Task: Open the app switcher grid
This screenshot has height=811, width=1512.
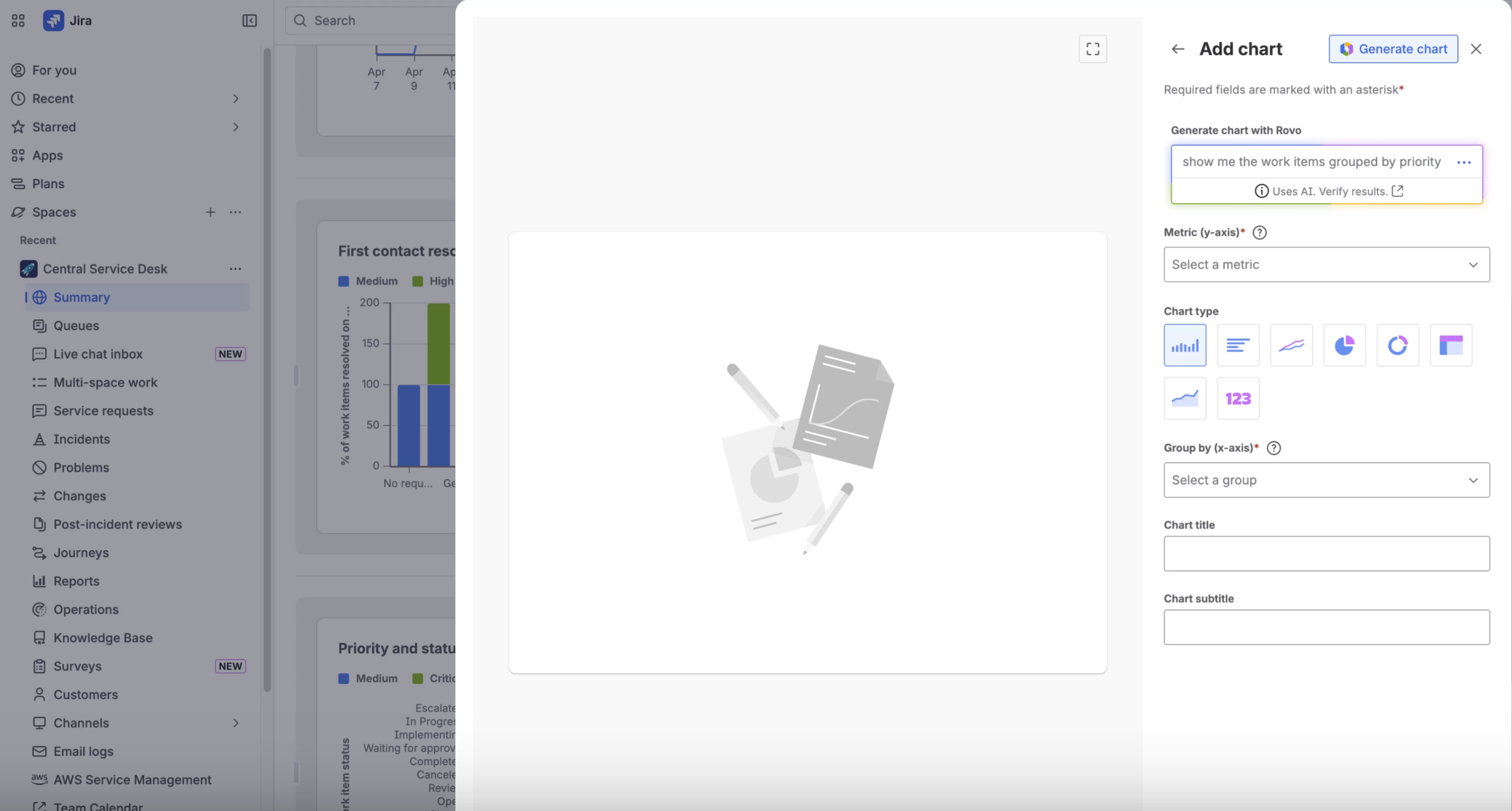Action: (x=17, y=20)
